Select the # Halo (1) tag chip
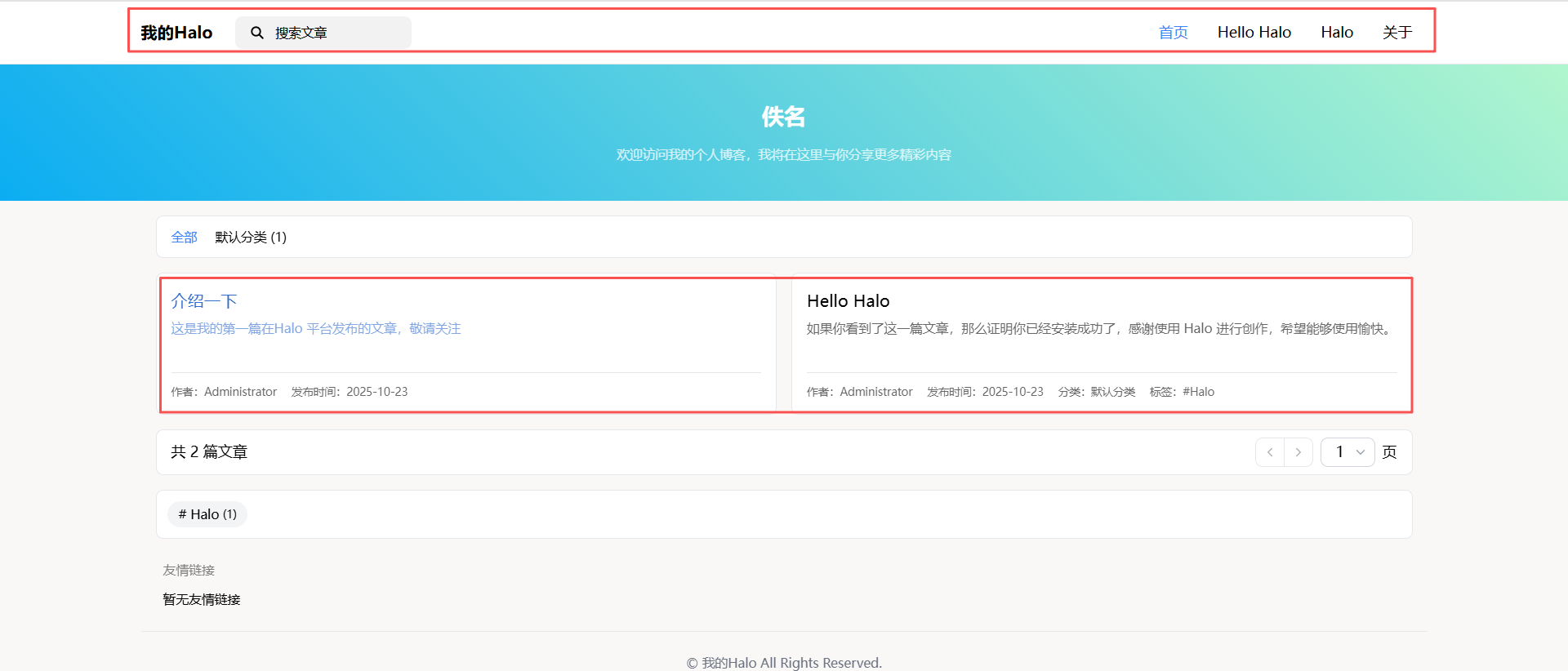 click(207, 514)
